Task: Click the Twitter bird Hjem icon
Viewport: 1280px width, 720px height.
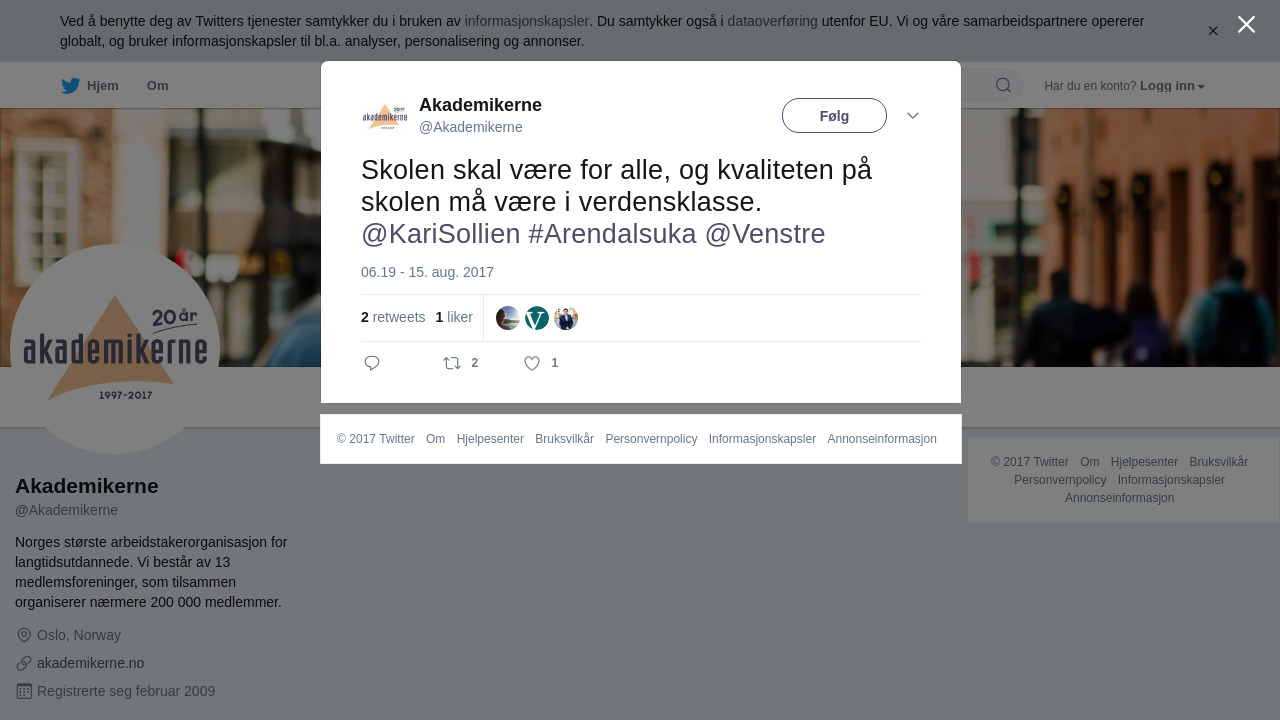Action: click(70, 86)
